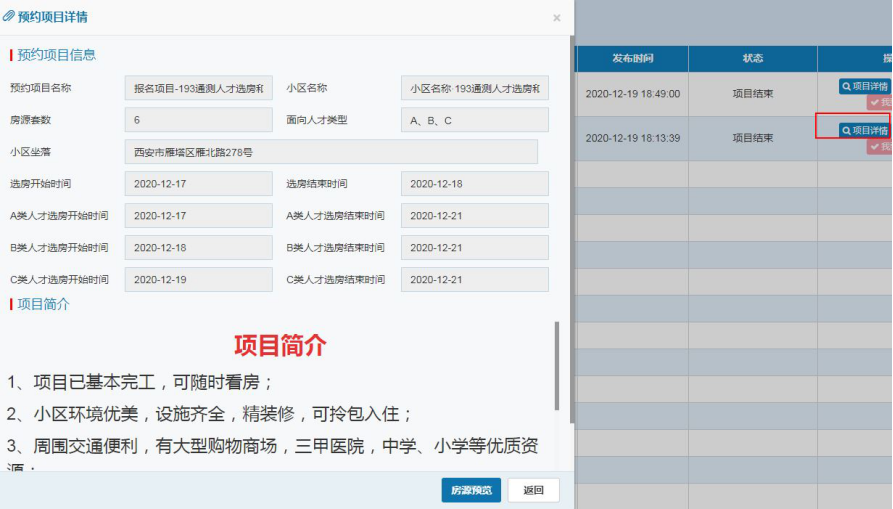Close the 预约项目详情 dialog with the X
The image size is (893, 509).
point(556,18)
